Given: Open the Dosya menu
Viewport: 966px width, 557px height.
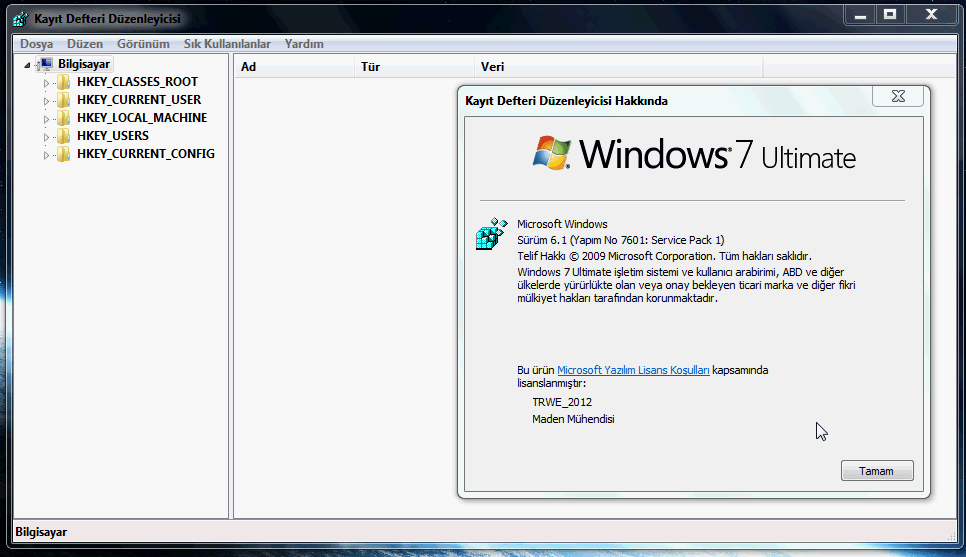Looking at the screenshot, I should [x=36, y=44].
